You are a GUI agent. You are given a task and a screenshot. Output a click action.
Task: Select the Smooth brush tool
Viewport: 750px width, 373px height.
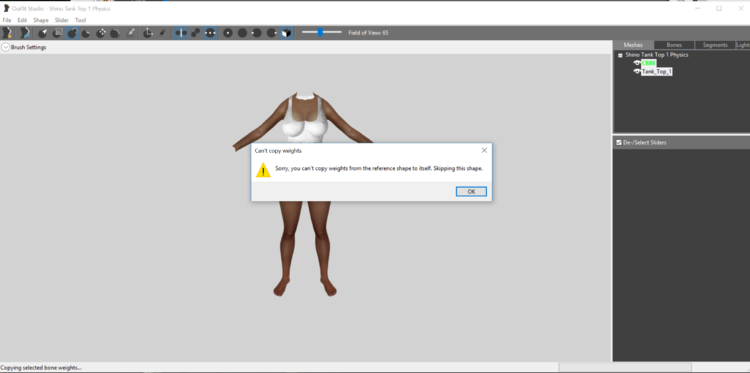click(115, 33)
